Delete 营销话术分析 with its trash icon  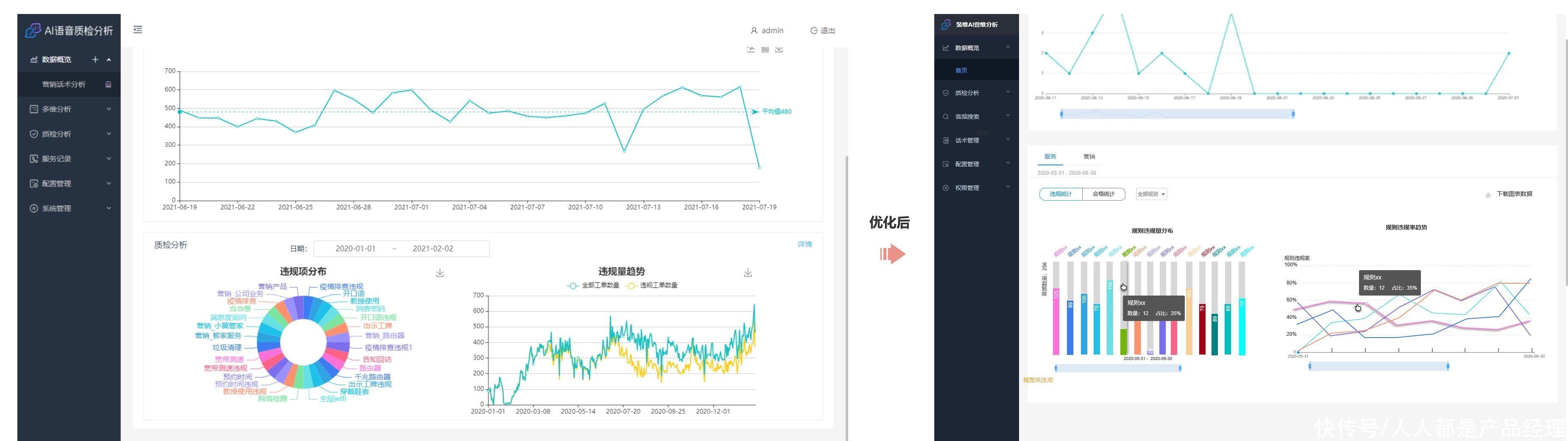click(109, 84)
